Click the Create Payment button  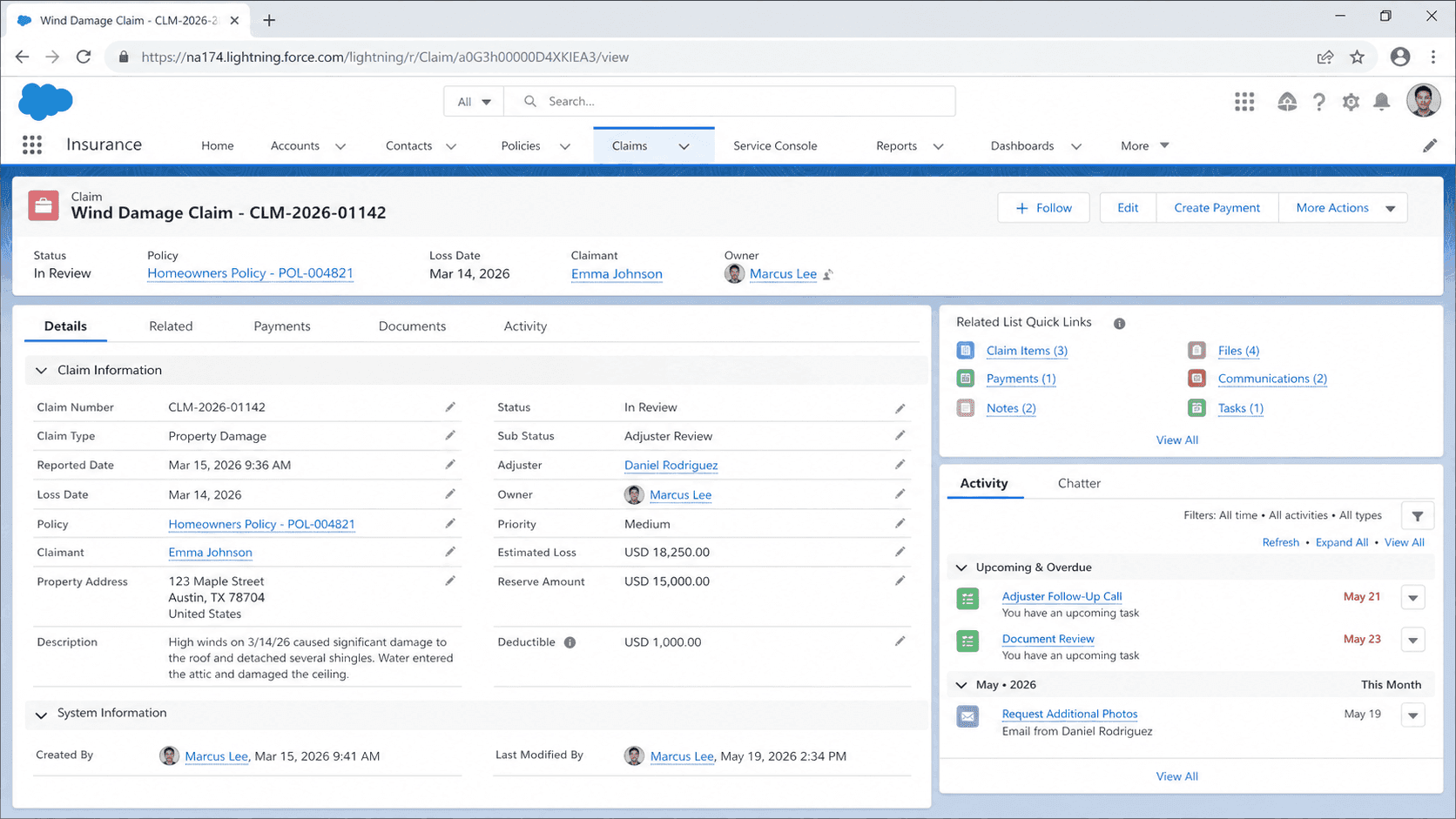click(x=1217, y=208)
